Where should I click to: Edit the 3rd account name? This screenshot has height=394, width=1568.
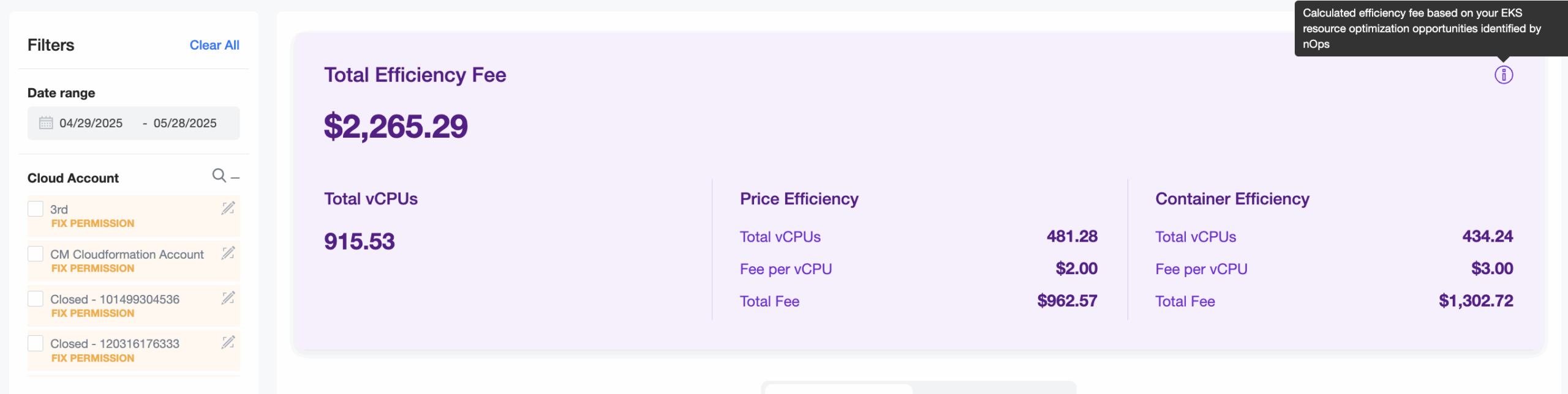pos(228,208)
